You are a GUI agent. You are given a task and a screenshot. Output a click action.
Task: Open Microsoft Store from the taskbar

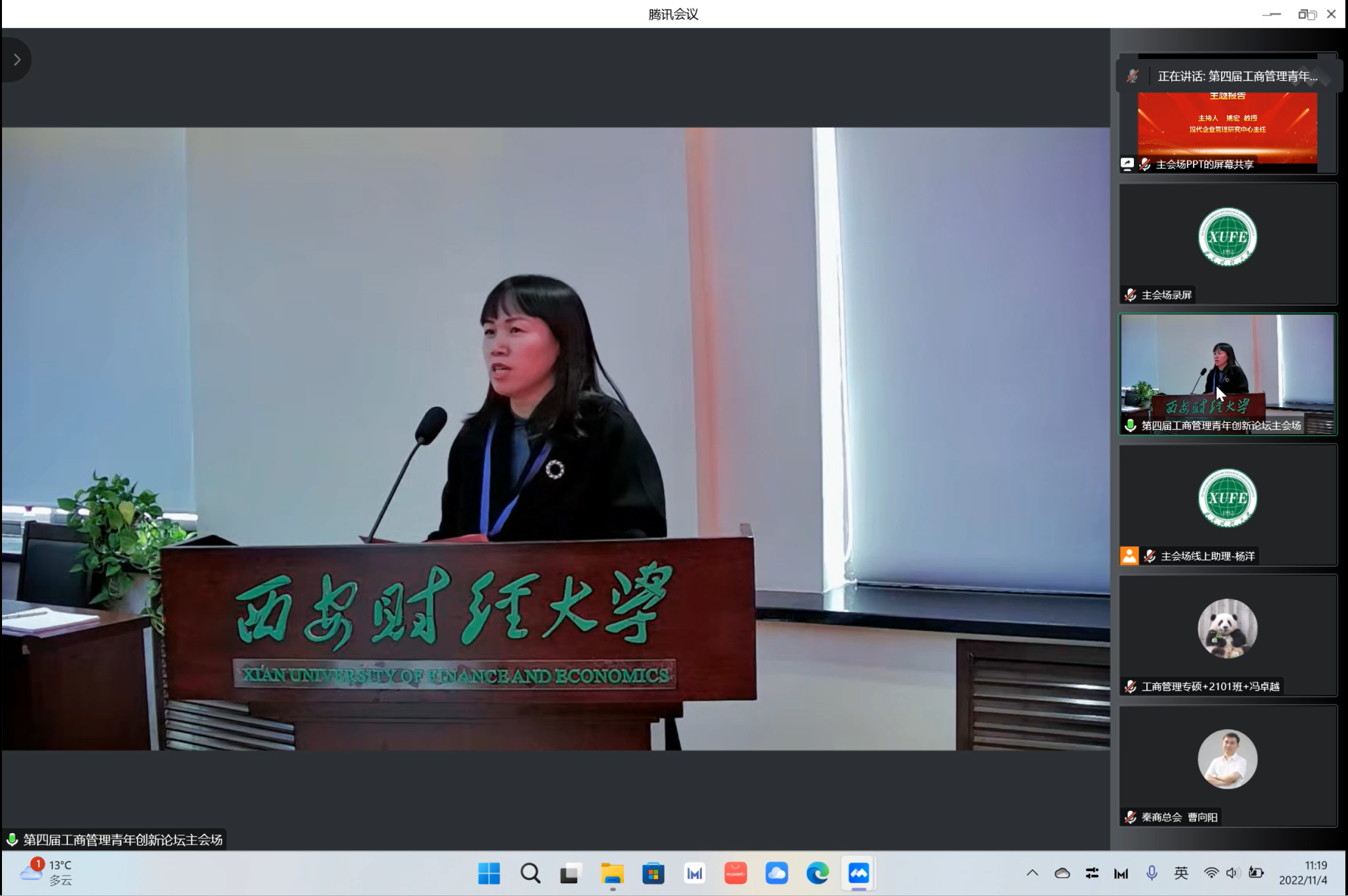[x=653, y=873]
